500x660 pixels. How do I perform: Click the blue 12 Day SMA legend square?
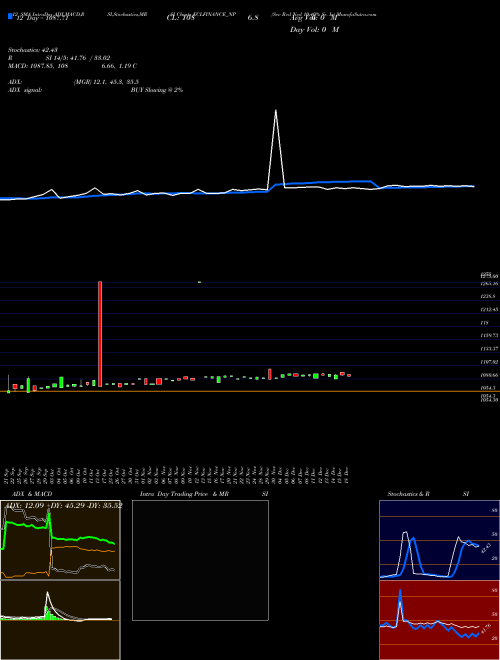10,16
